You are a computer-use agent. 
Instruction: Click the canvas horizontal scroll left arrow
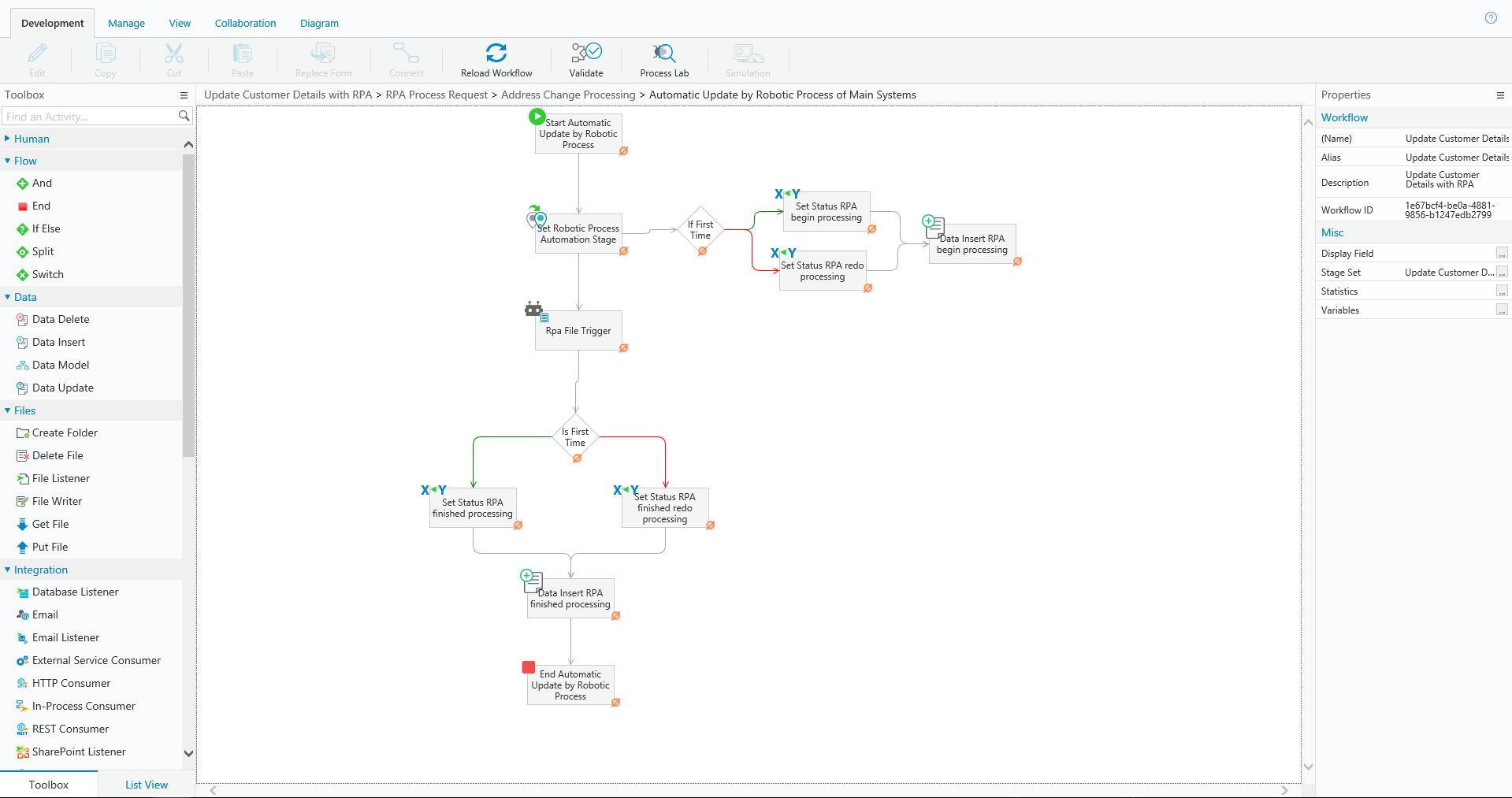(213, 790)
